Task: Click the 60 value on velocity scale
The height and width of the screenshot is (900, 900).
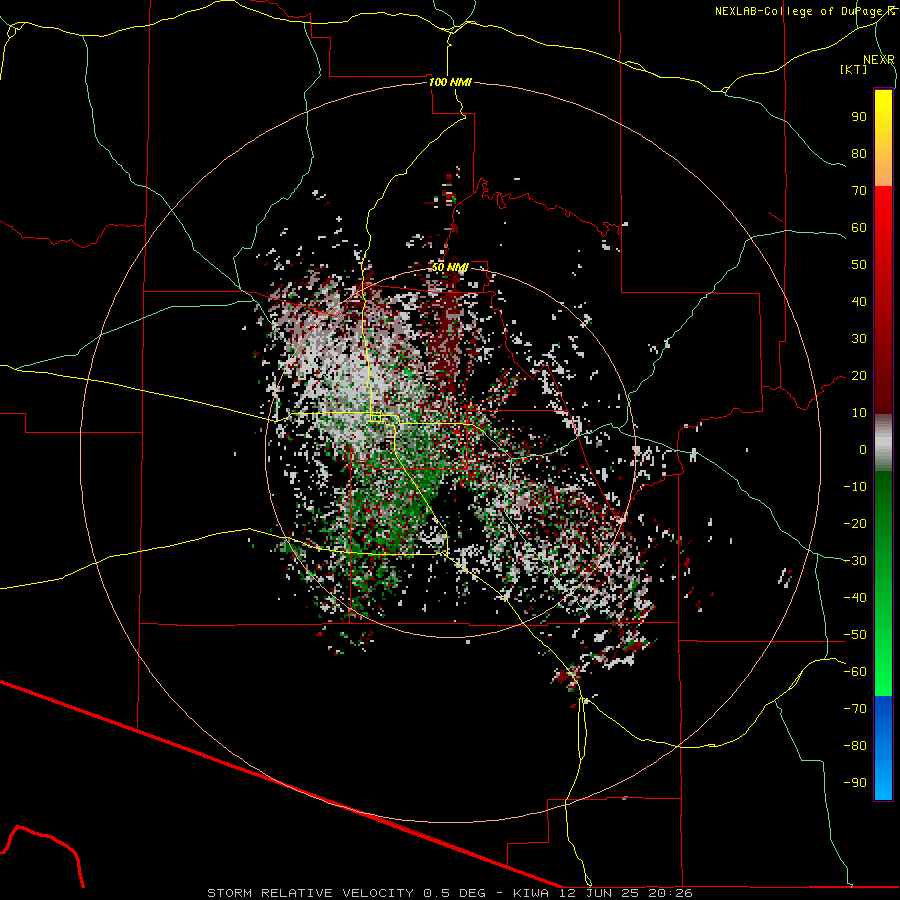Action: click(859, 227)
